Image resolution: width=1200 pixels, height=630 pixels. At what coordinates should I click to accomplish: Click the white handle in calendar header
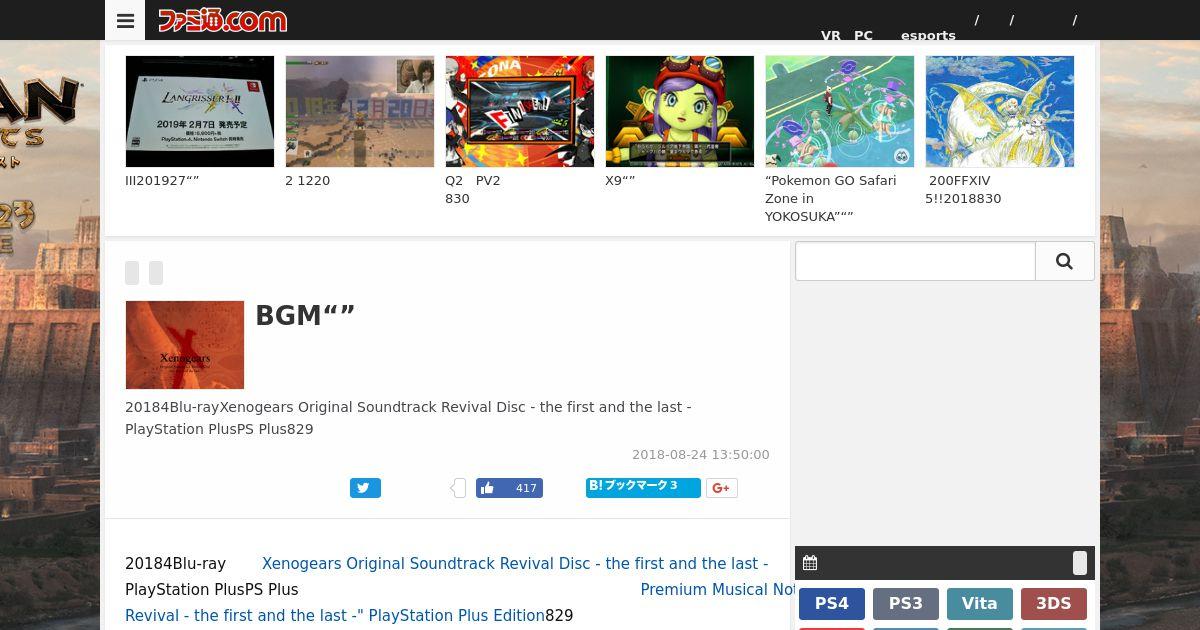pos(1080,563)
